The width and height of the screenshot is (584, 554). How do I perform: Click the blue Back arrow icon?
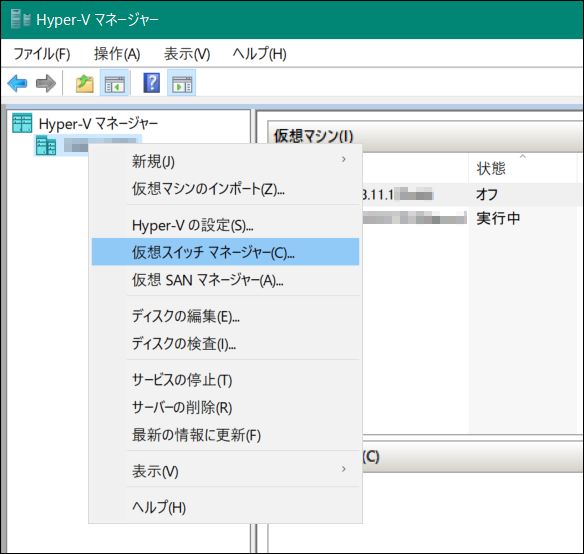pyautogui.click(x=17, y=83)
